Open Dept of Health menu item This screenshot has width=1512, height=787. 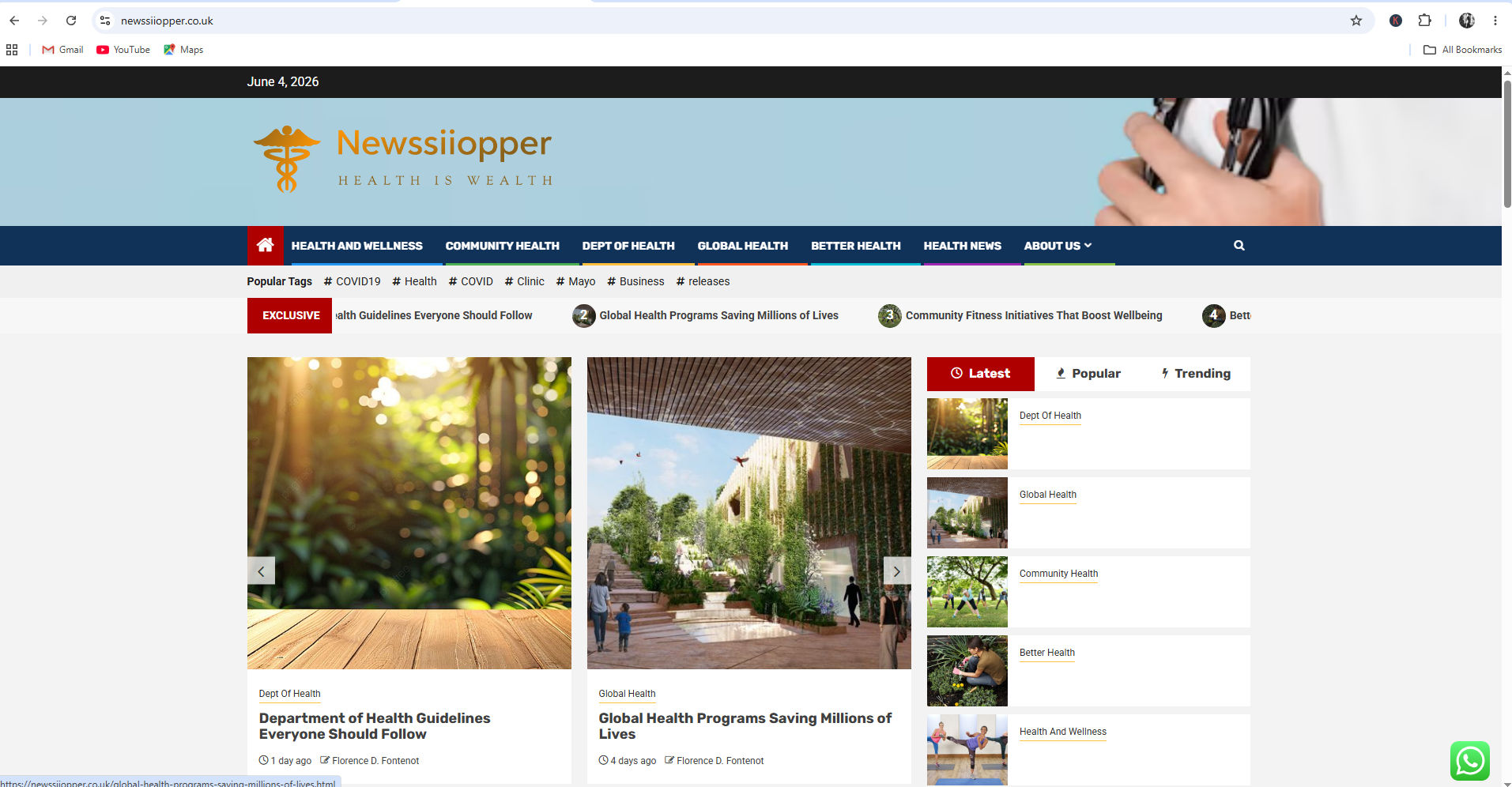628,246
